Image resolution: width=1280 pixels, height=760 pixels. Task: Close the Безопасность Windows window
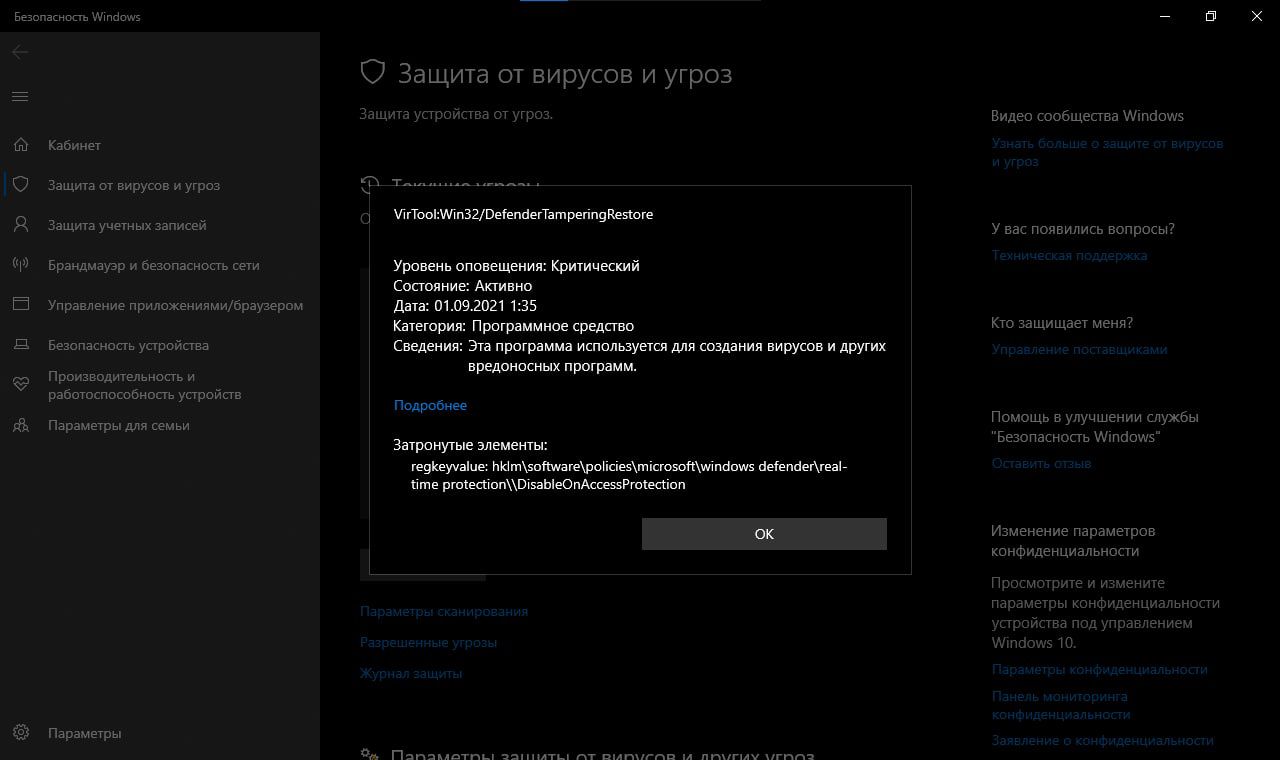tap(1256, 16)
